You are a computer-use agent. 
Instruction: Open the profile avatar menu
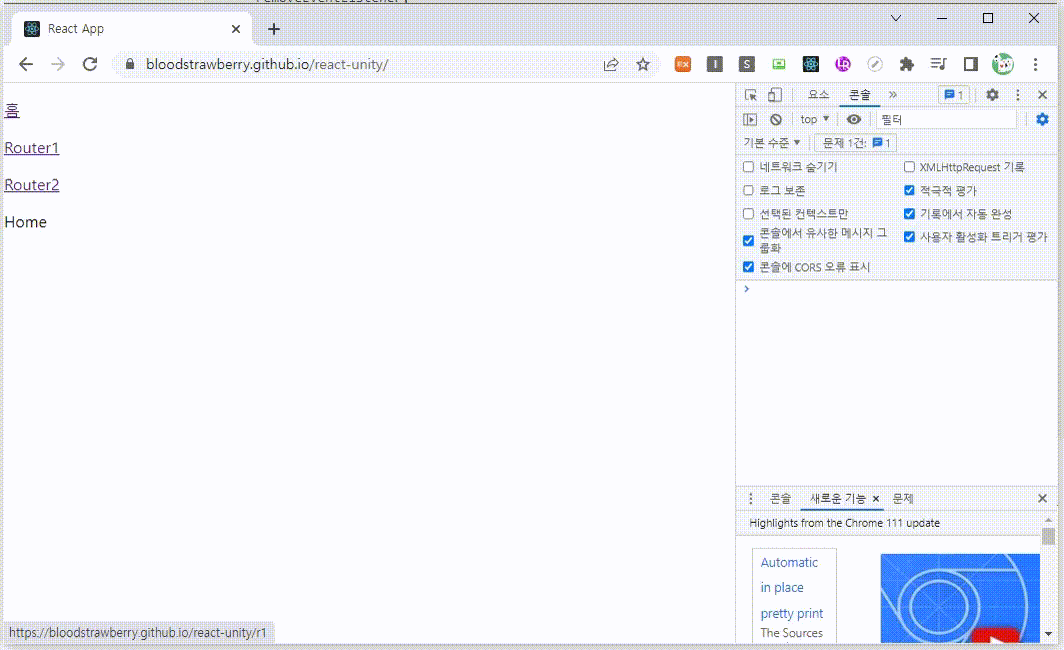1002,64
